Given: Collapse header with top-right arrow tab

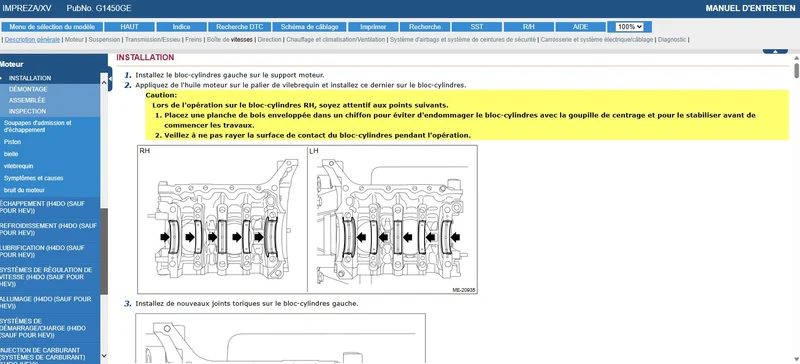Looking at the screenshot, I should 775,51.
